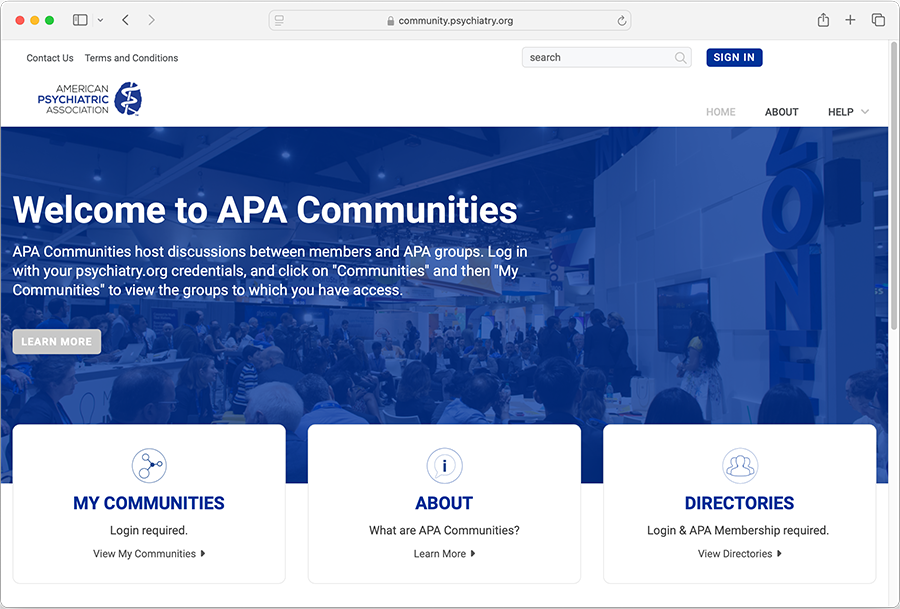
Task: Click the American Psychiatric Association logo
Action: click(x=90, y=99)
